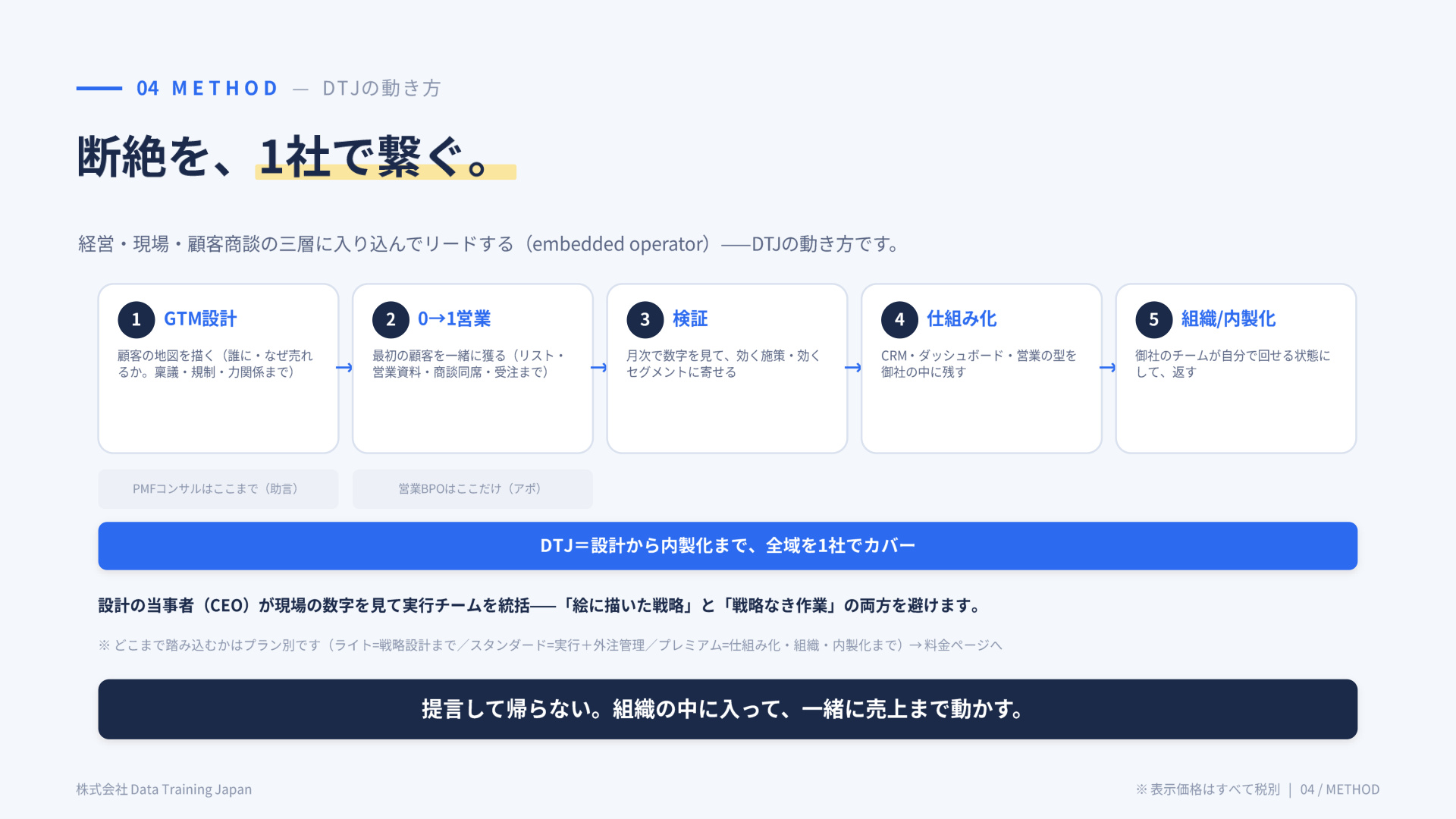Click the 04 METHOD section heading
Viewport: 1456px width, 819px height.
click(x=208, y=89)
